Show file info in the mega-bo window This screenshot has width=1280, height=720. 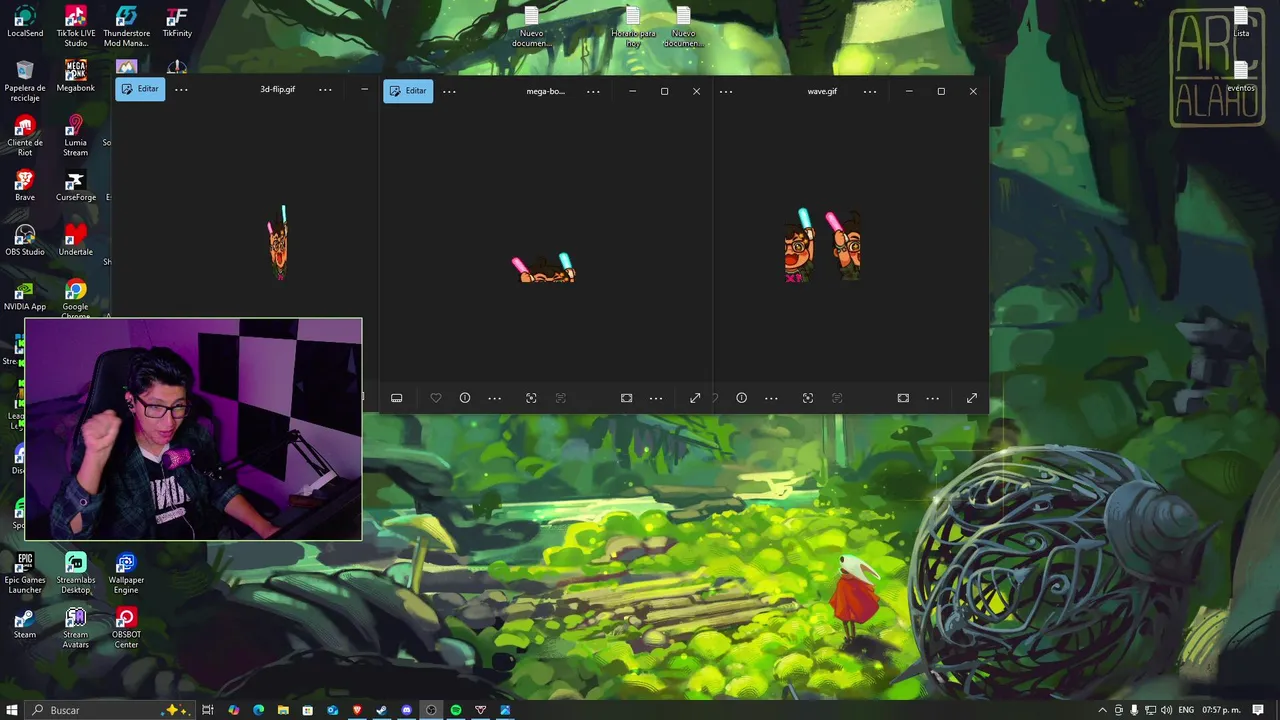(x=465, y=398)
